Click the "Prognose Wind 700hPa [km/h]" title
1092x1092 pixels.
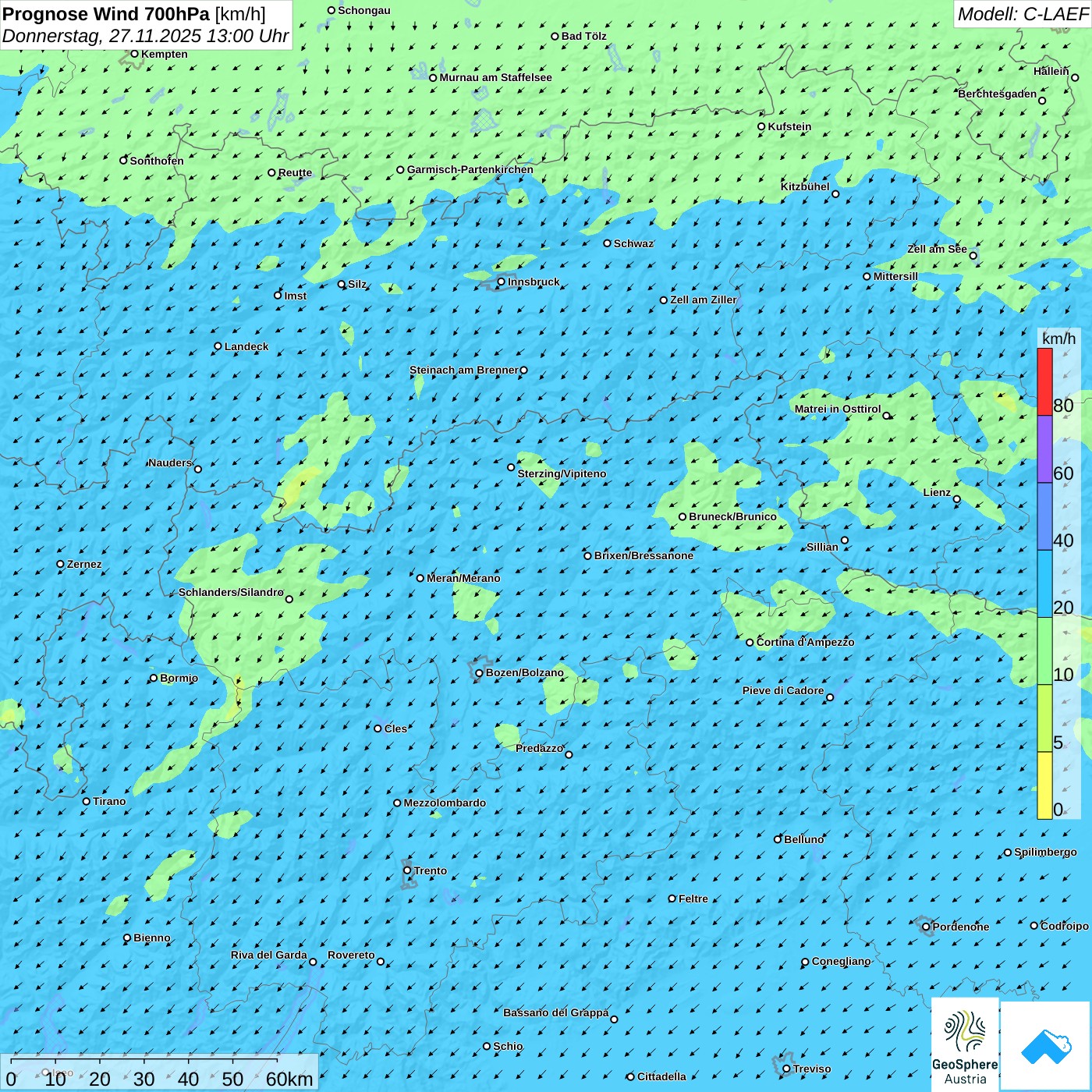point(134,13)
